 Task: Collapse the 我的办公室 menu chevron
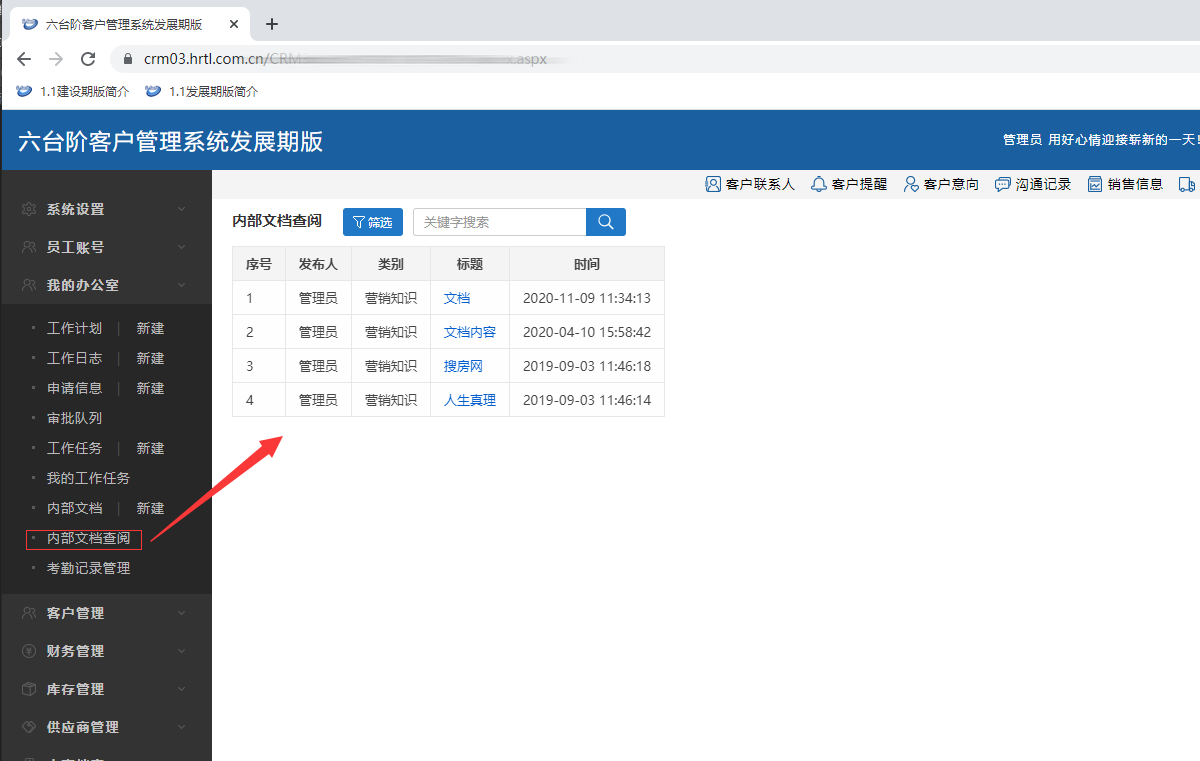[181, 285]
